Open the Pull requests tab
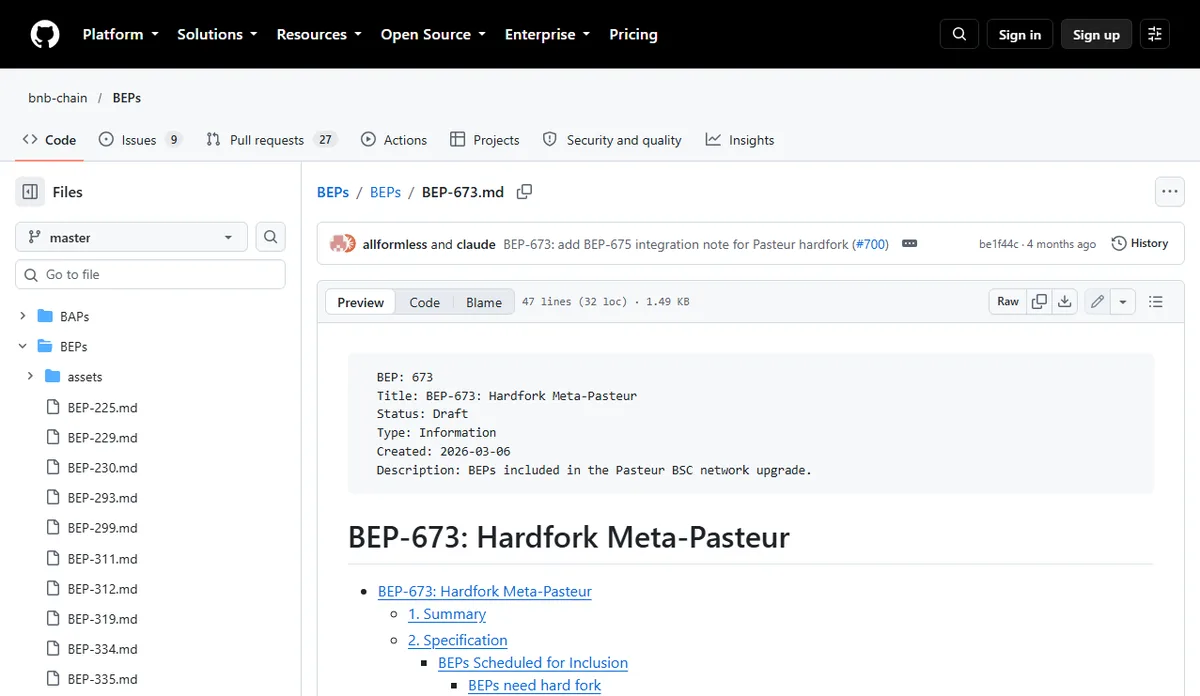 tap(271, 140)
